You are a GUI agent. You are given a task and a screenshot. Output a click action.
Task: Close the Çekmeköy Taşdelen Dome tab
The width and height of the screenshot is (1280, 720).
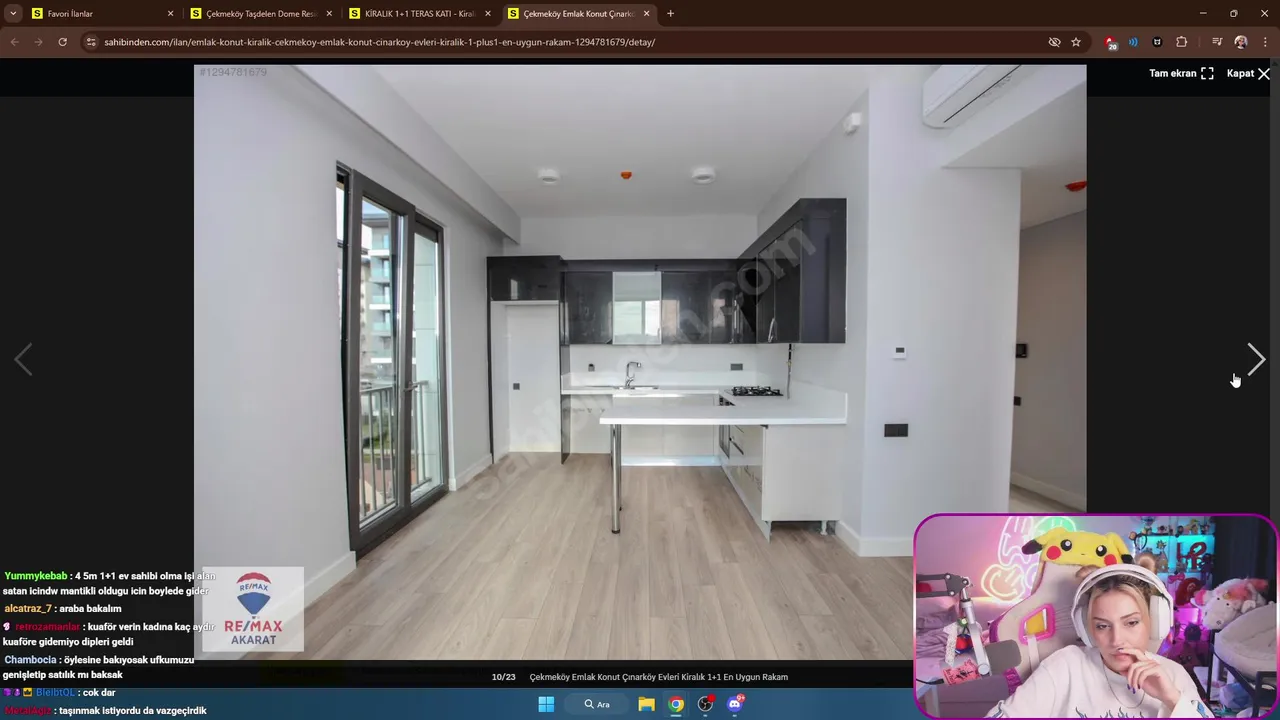pyautogui.click(x=329, y=14)
